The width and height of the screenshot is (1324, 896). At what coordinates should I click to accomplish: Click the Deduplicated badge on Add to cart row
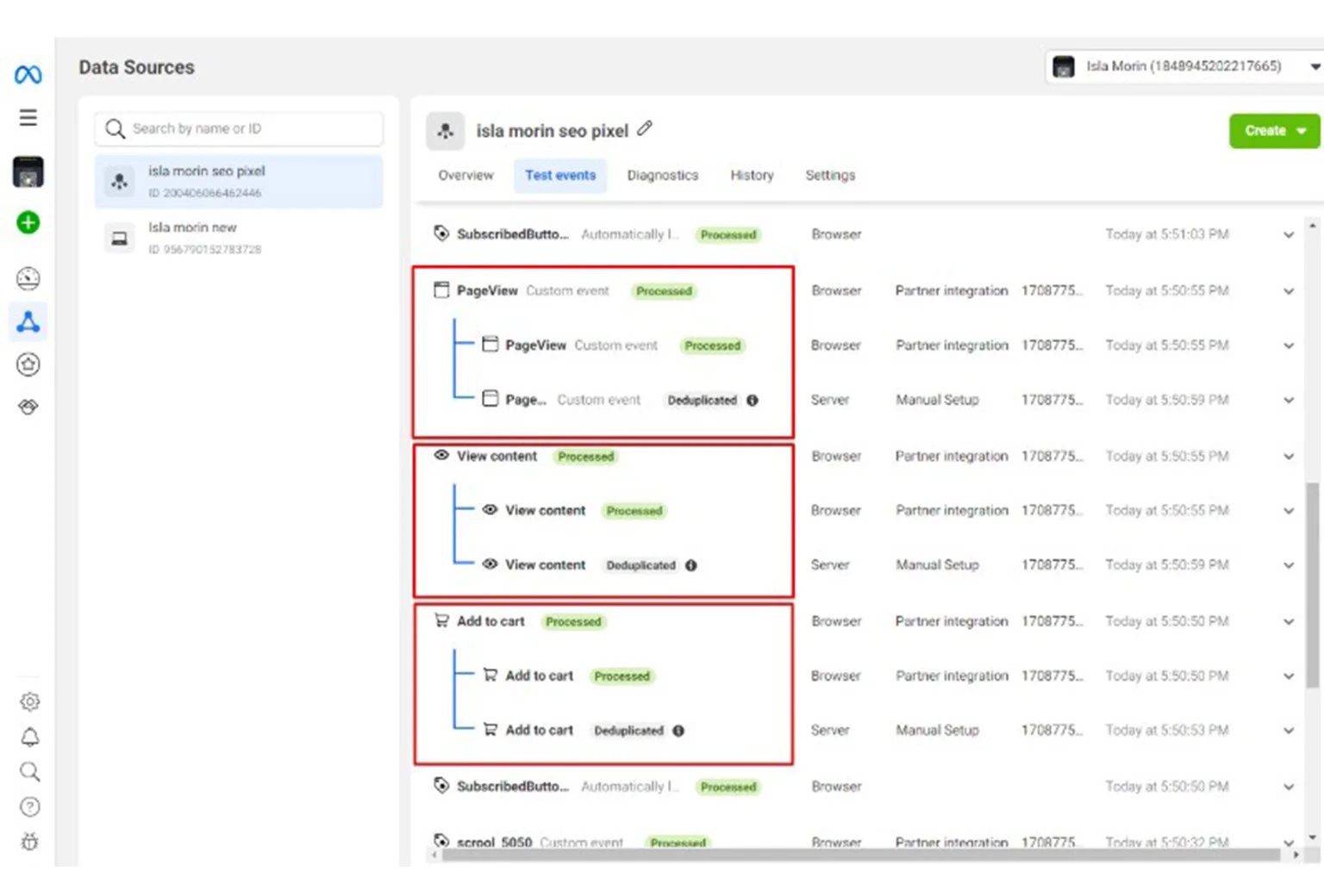pyautogui.click(x=628, y=731)
